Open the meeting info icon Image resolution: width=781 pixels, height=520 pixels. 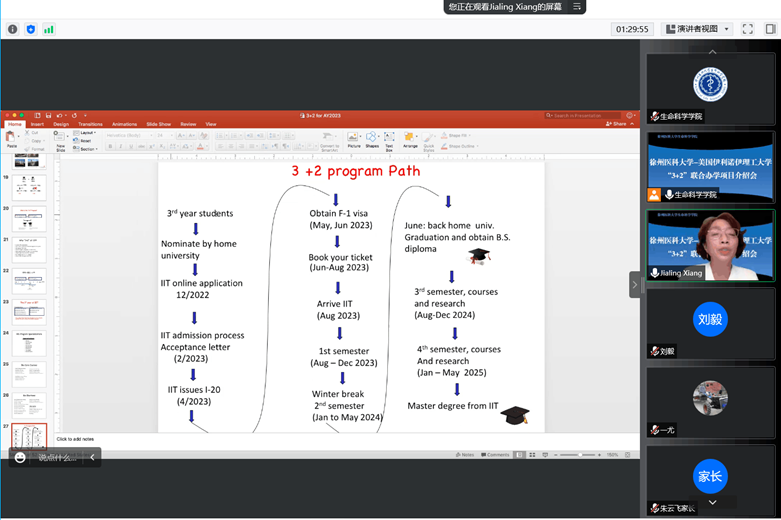pos(12,29)
